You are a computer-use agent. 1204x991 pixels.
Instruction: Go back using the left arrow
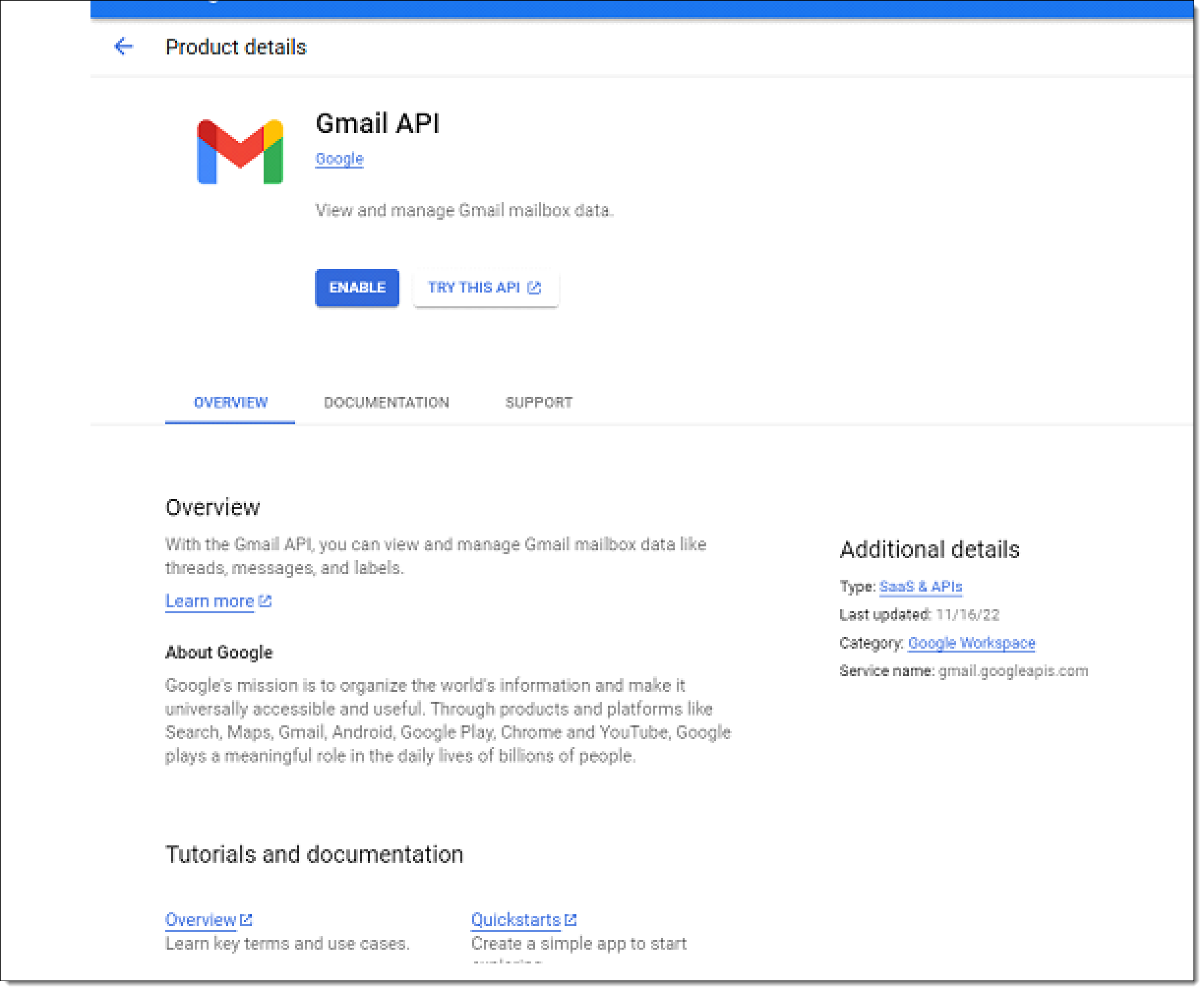point(123,47)
